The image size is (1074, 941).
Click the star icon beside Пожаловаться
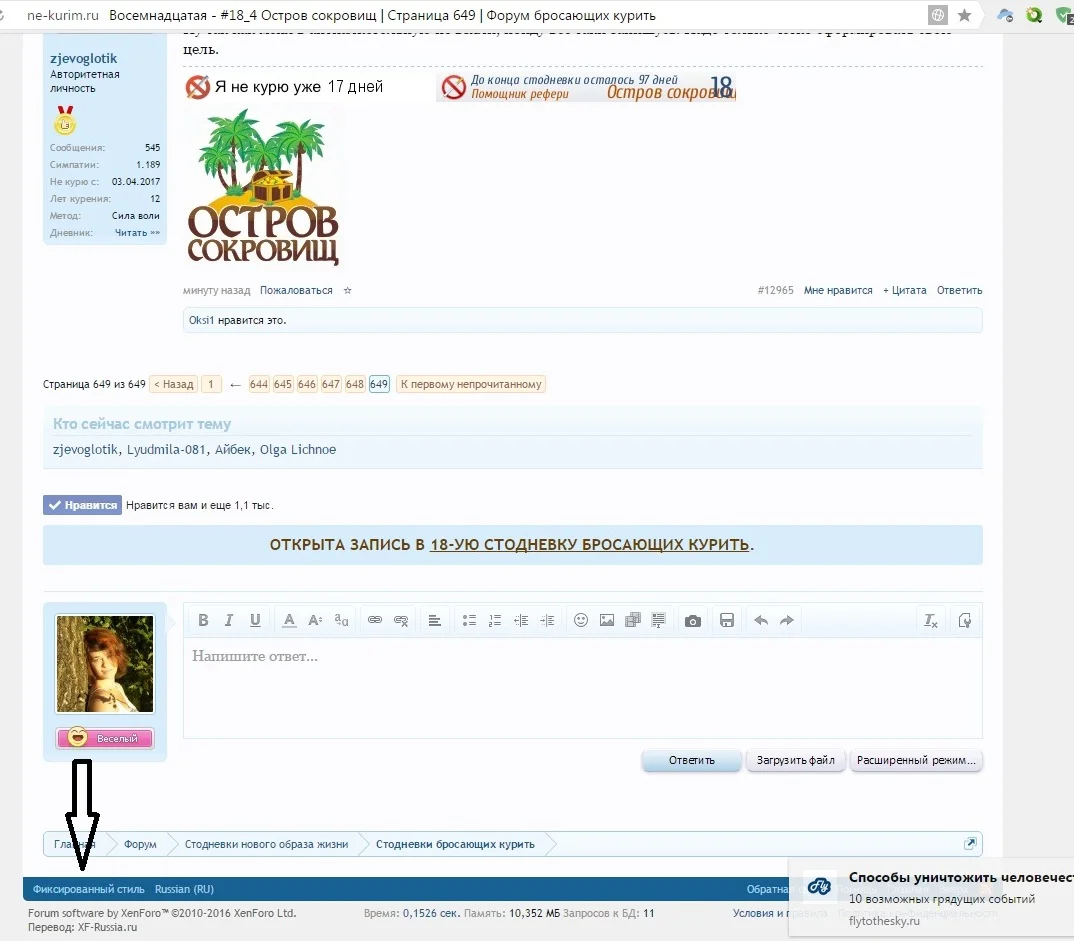point(347,290)
